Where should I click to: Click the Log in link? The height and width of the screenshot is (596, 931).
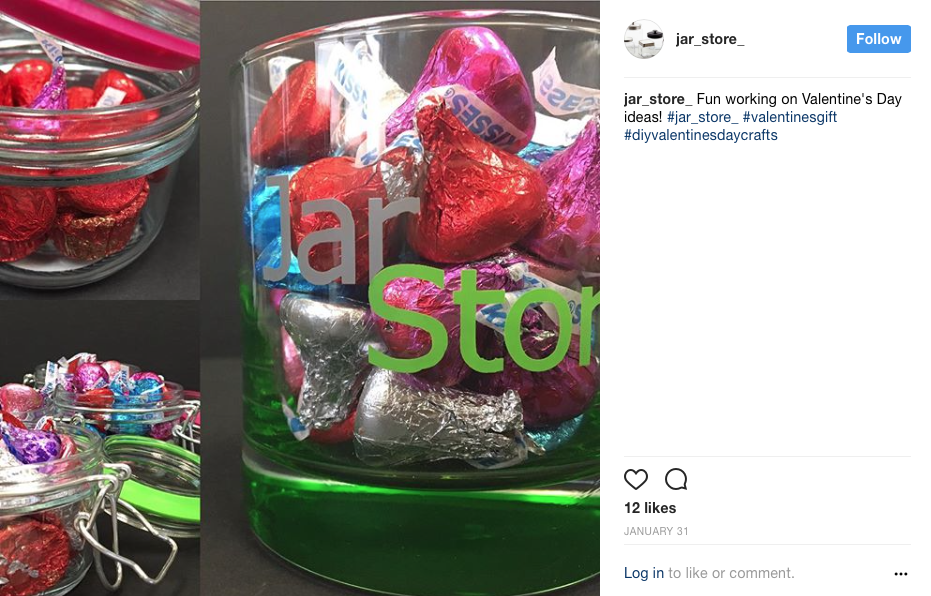point(644,573)
